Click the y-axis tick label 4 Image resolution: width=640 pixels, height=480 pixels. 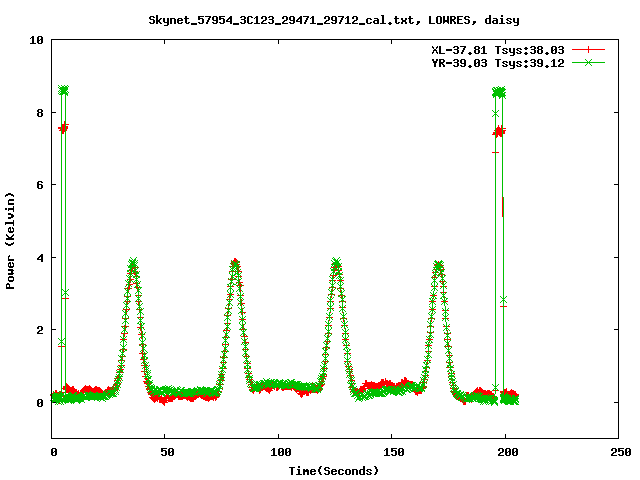pyautogui.click(x=40, y=258)
